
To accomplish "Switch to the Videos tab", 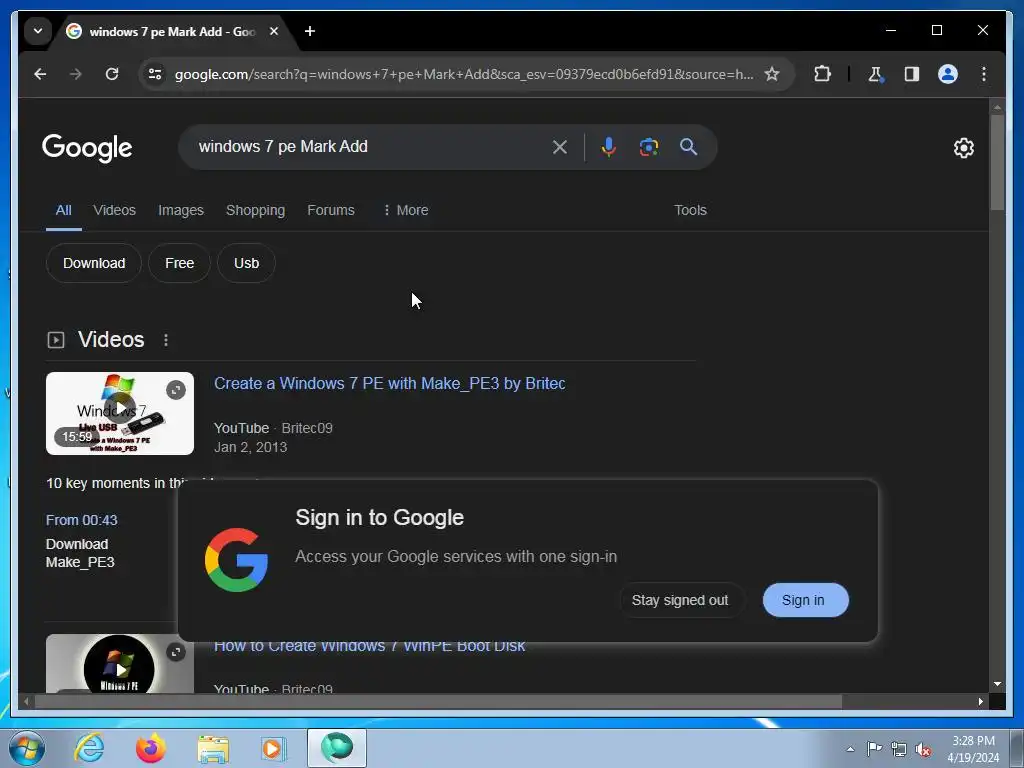I will [x=114, y=210].
